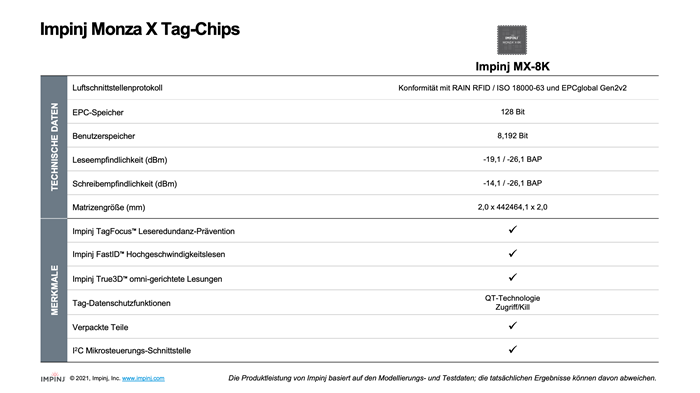
Task: Click the 8,192 Bit Benutzerspeicher value
Action: point(512,136)
